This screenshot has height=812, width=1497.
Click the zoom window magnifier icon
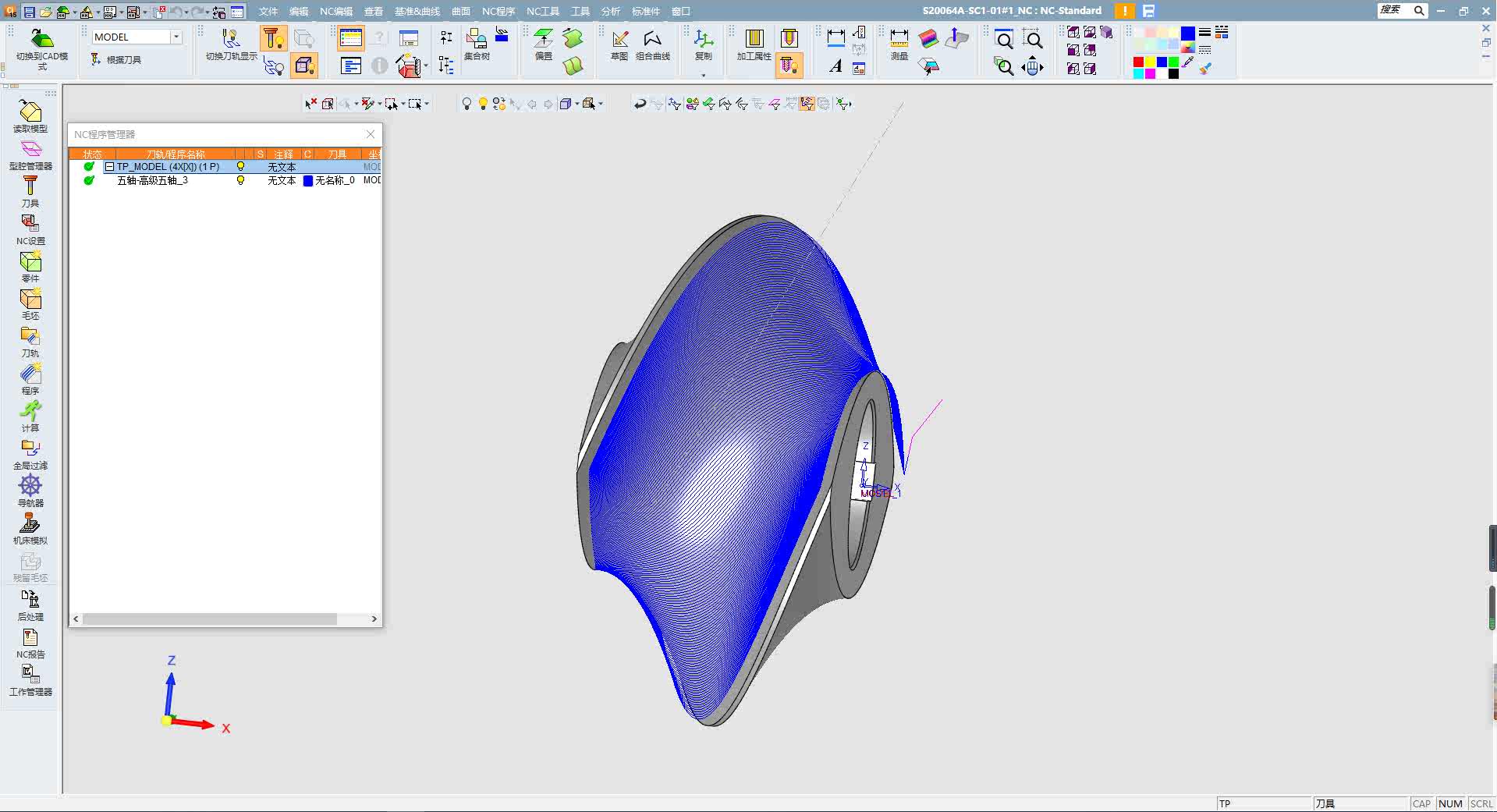point(1034,39)
